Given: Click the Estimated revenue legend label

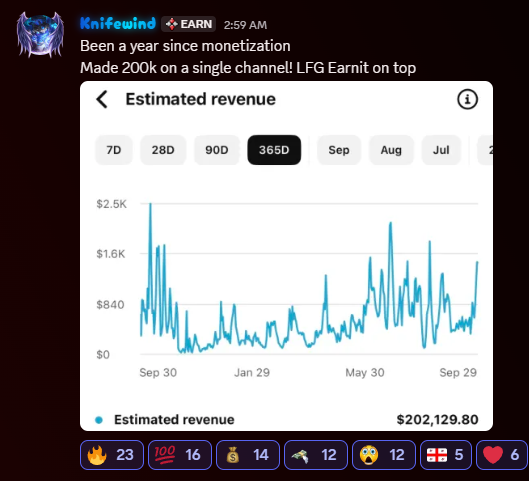Looking at the screenshot, I should click(174, 420).
